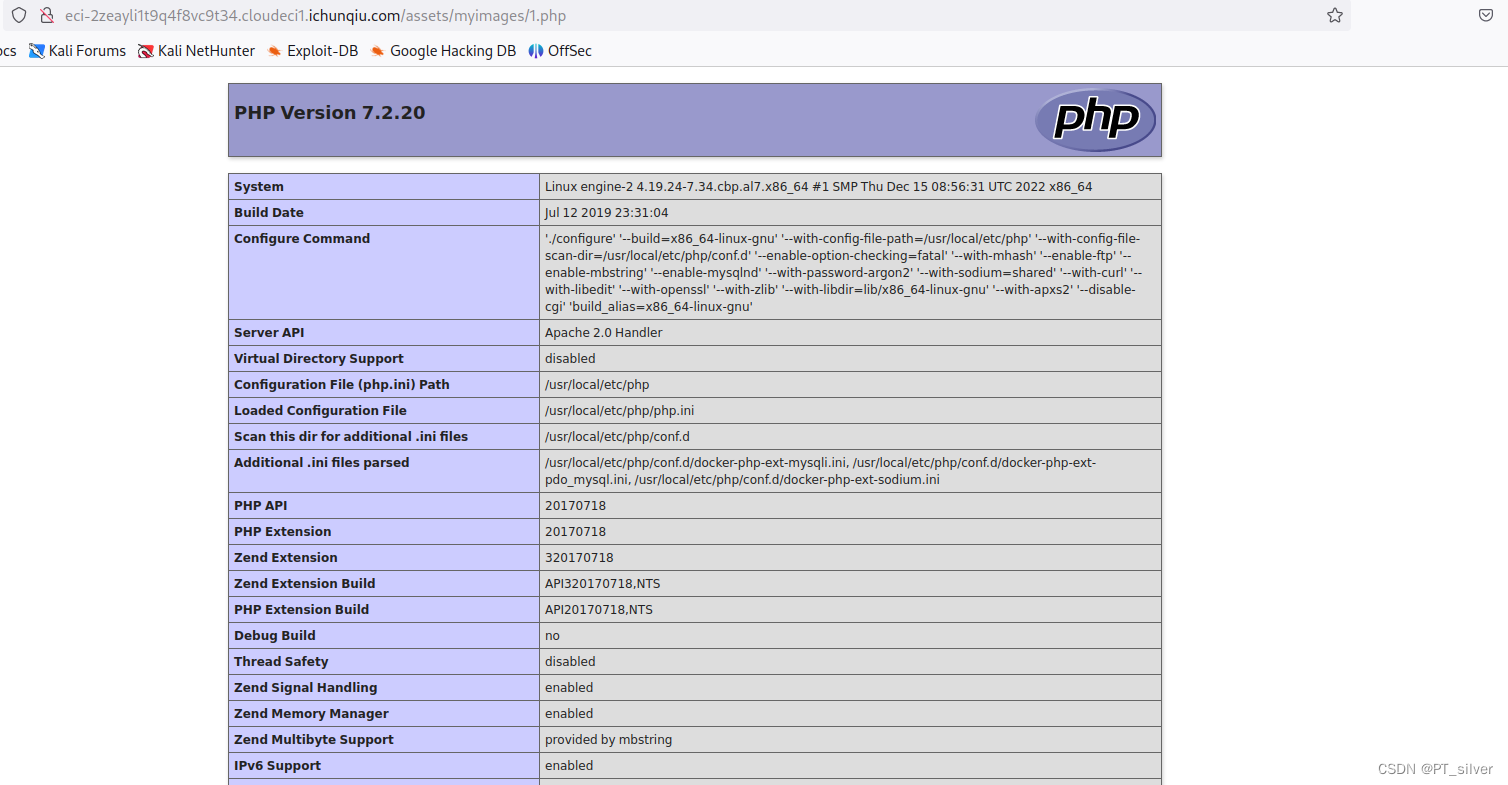1508x785 pixels.
Task: Select the Debug Build label
Action: tap(275, 636)
